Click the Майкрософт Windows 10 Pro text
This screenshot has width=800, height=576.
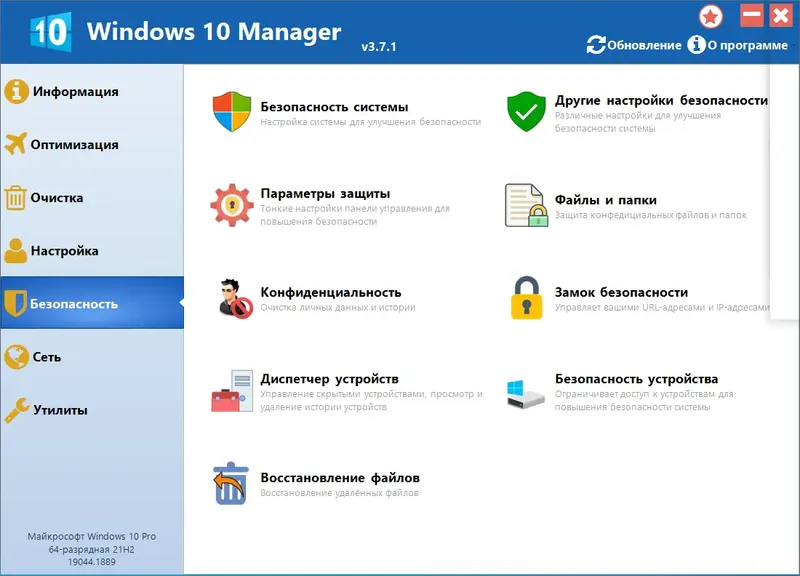tap(92, 536)
